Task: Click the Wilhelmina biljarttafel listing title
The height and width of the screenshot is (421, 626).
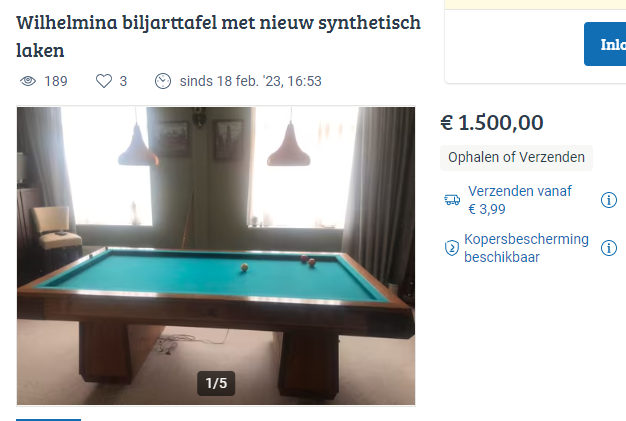Action: coord(218,36)
